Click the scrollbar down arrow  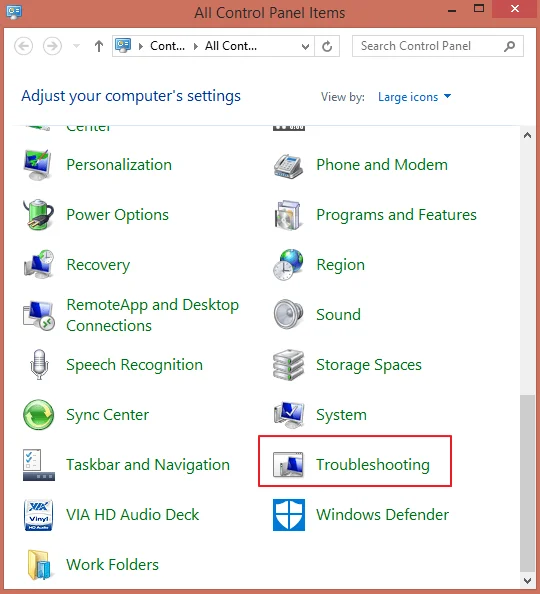point(527,580)
